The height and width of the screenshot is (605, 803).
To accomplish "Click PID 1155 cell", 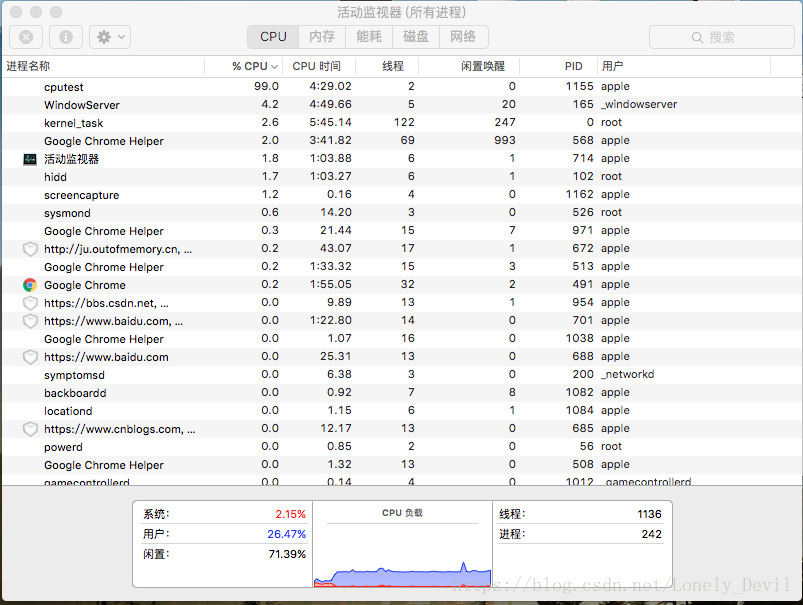I will tap(579, 86).
